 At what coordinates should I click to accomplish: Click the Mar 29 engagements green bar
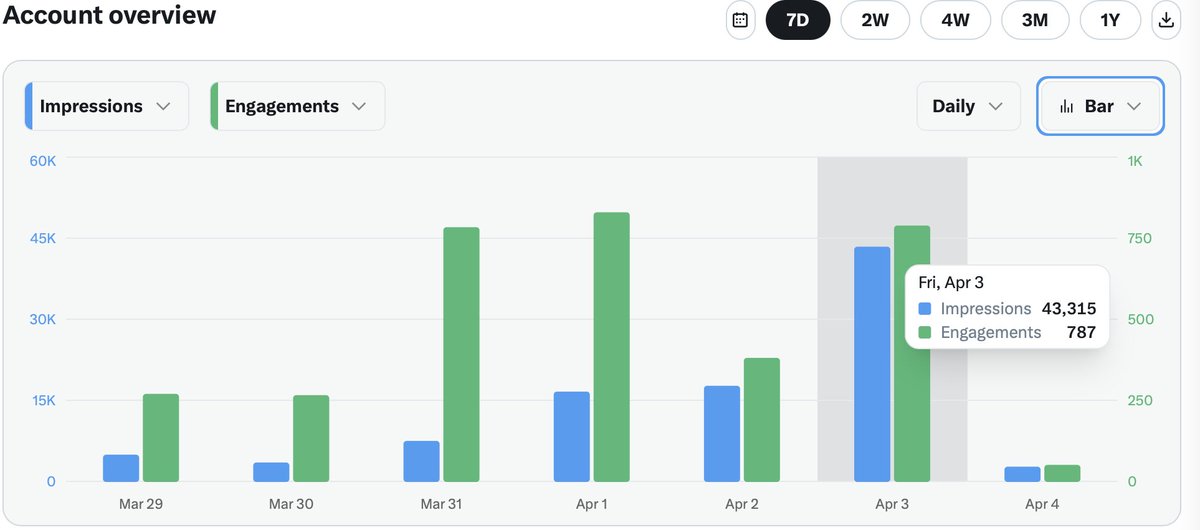(161, 438)
